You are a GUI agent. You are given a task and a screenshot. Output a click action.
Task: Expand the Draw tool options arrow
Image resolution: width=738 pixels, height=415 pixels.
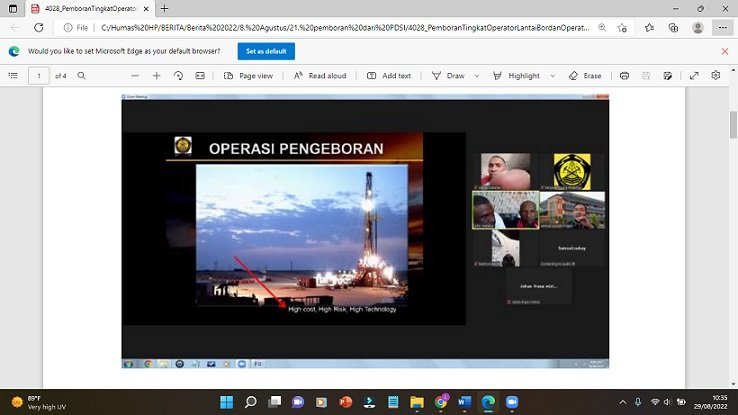pyautogui.click(x=477, y=75)
